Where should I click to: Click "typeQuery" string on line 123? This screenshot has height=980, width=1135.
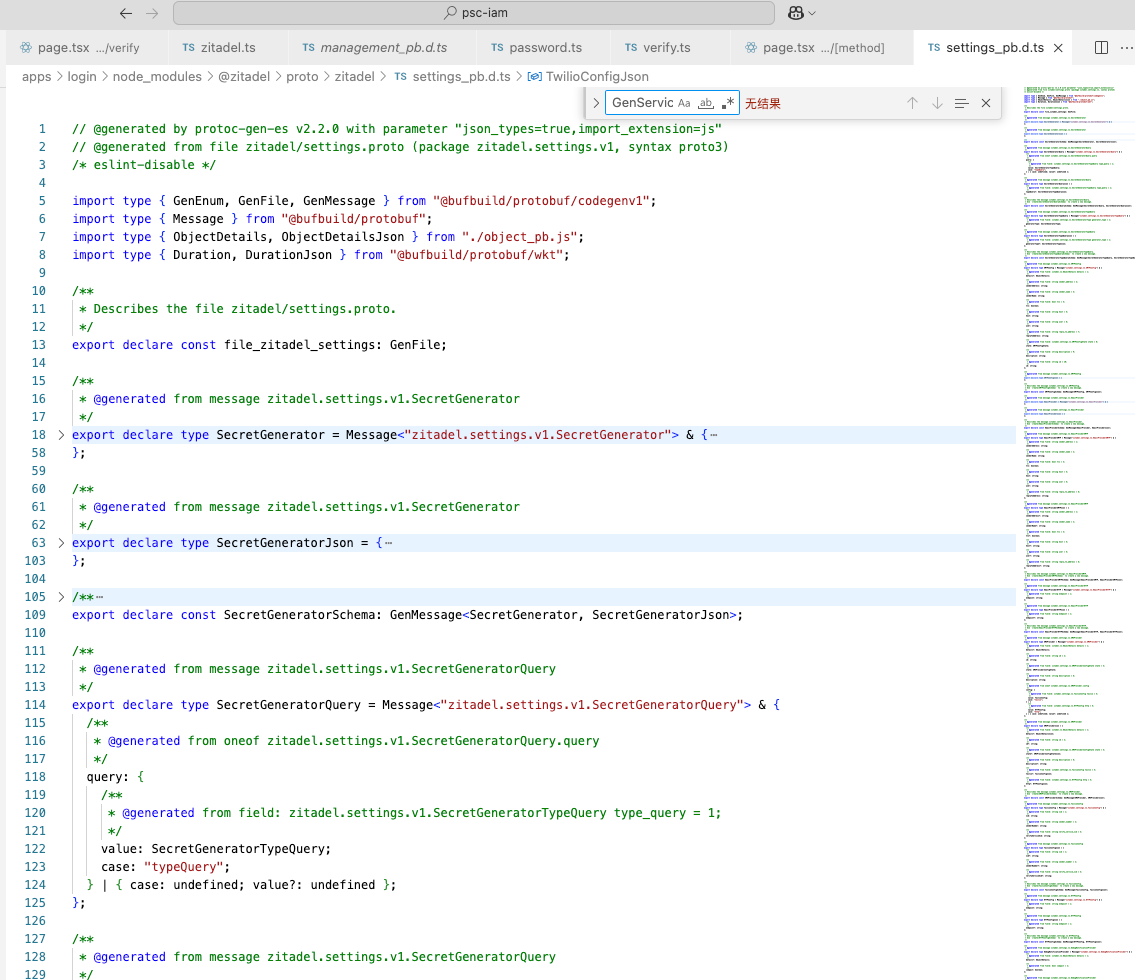pyautogui.click(x=183, y=867)
